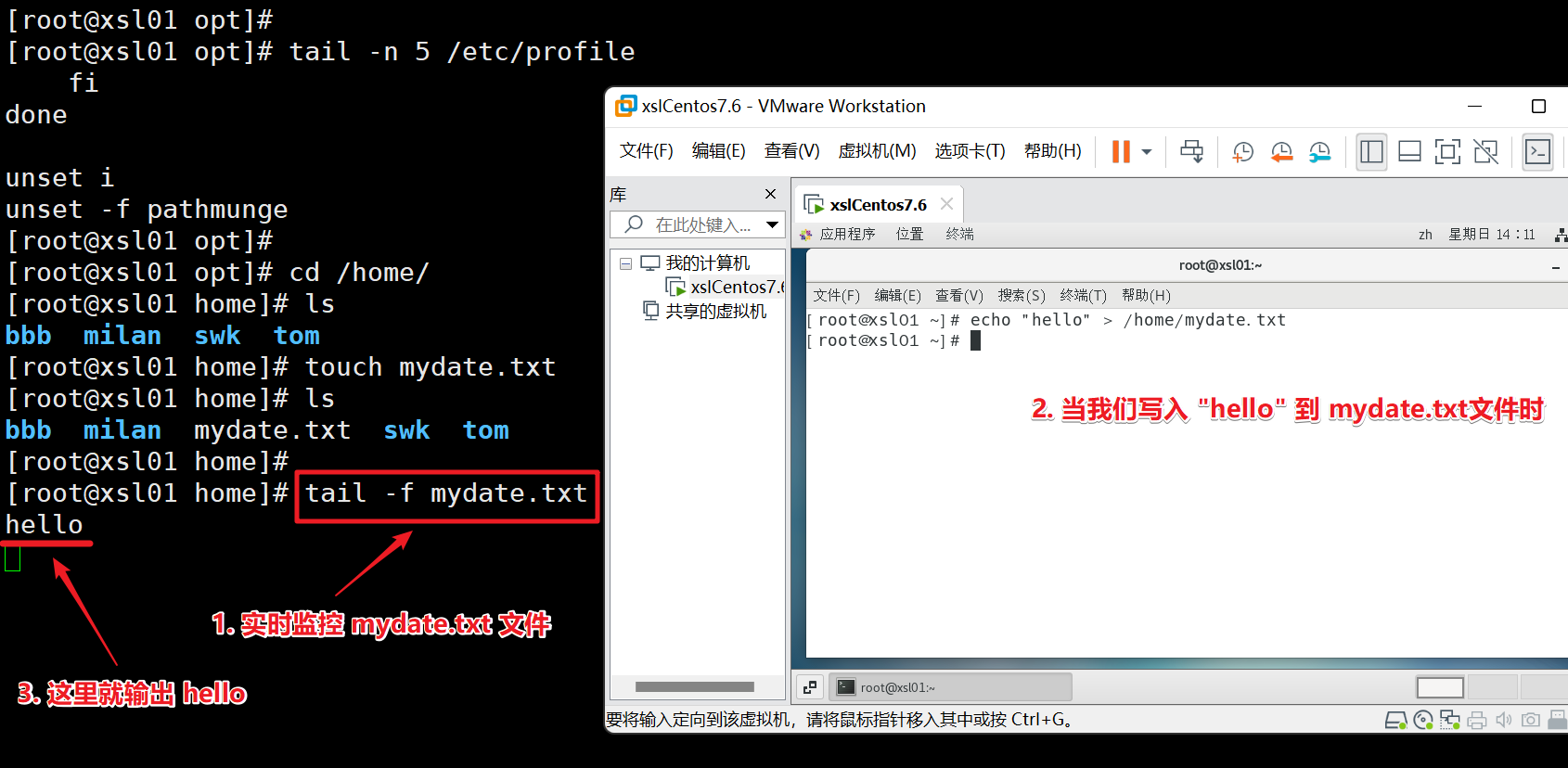Click the orange Pause (suspend VM) button

click(1121, 151)
